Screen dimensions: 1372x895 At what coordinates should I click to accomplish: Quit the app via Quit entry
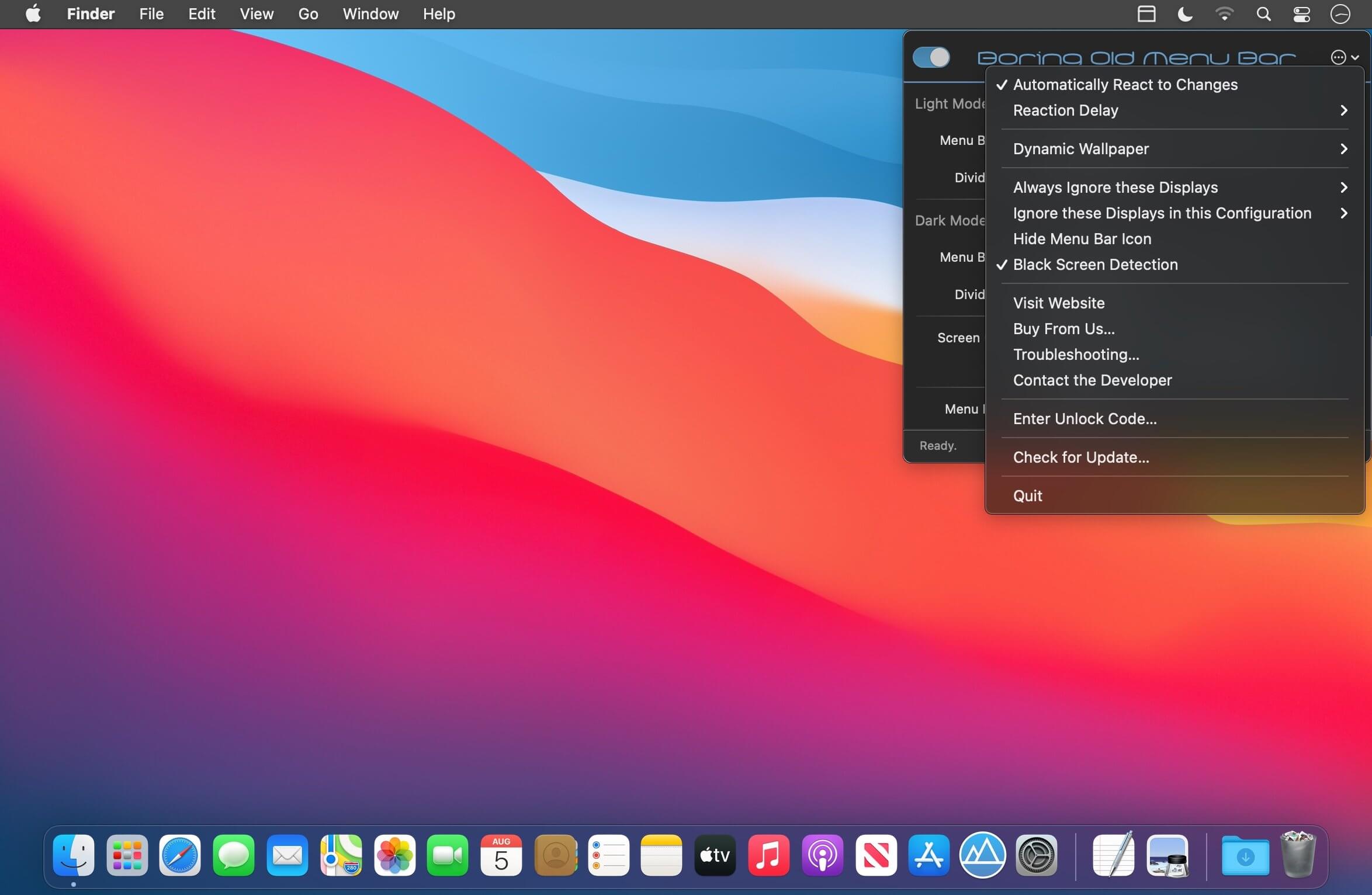pyautogui.click(x=1175, y=496)
